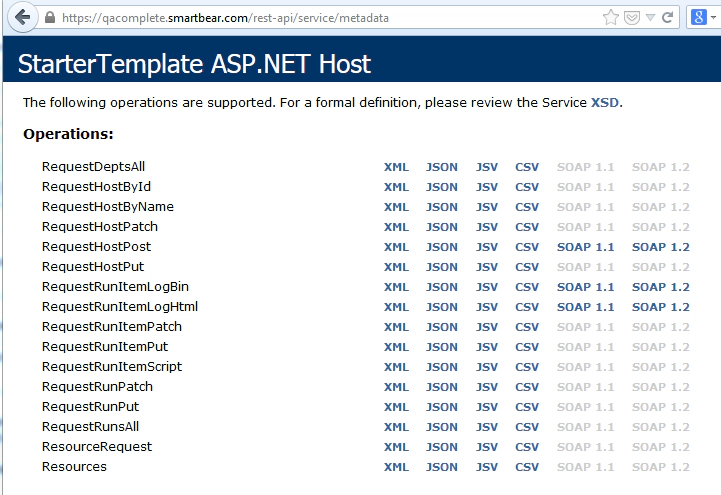Click the RequestHostByName operation name
The width and height of the screenshot is (721, 495).
click(108, 206)
